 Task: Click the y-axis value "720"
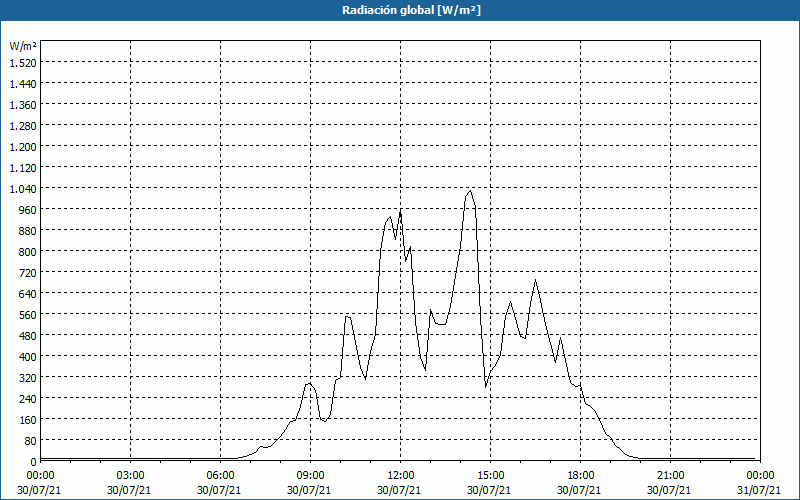(28, 272)
